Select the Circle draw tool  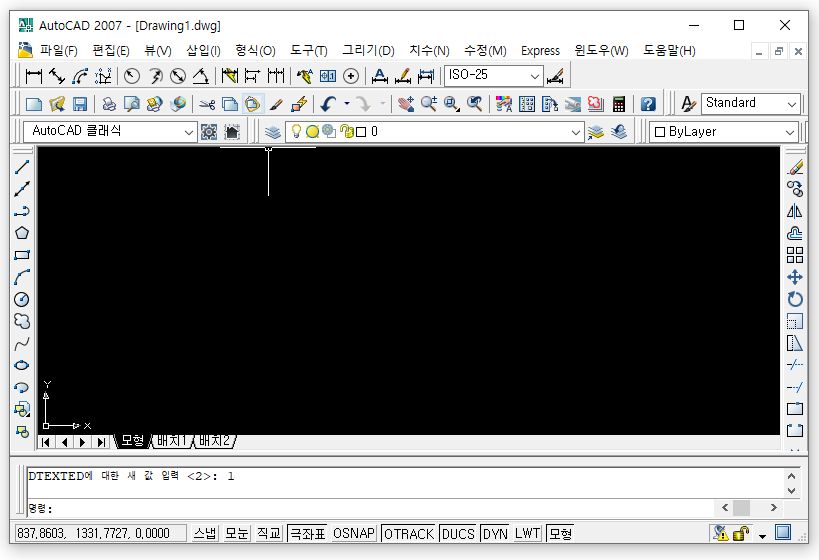[22, 299]
